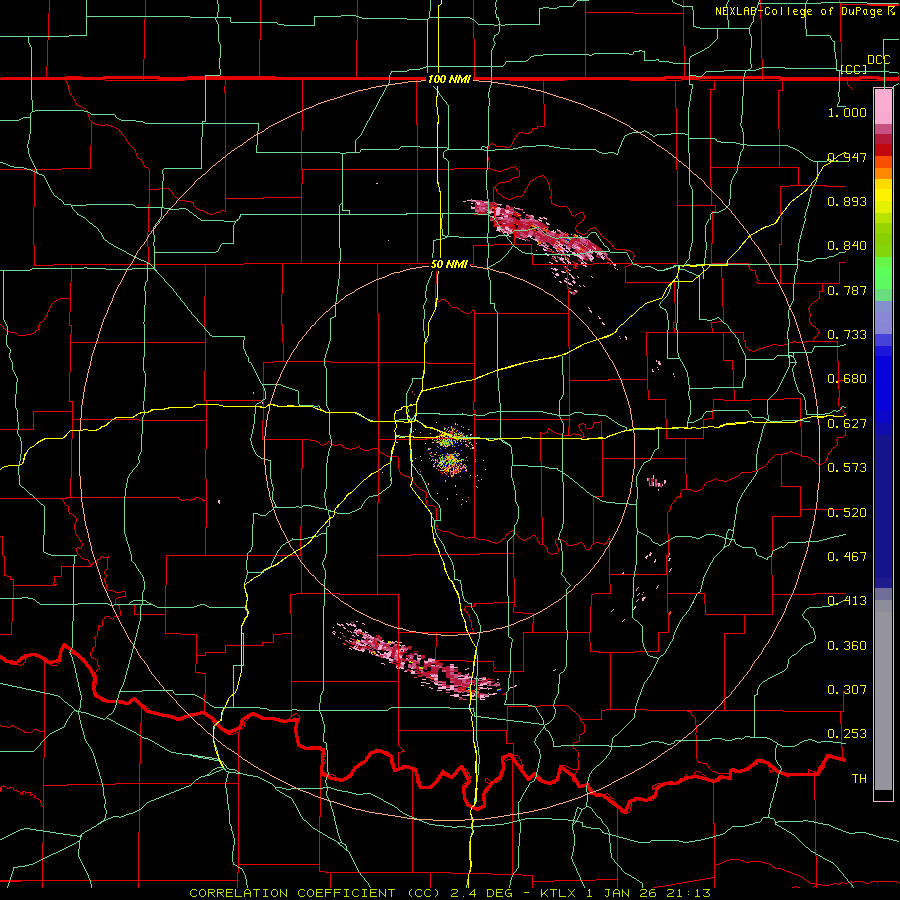Select the 0.787 scale value
The width and height of the screenshot is (900, 900).
pyautogui.click(x=847, y=290)
